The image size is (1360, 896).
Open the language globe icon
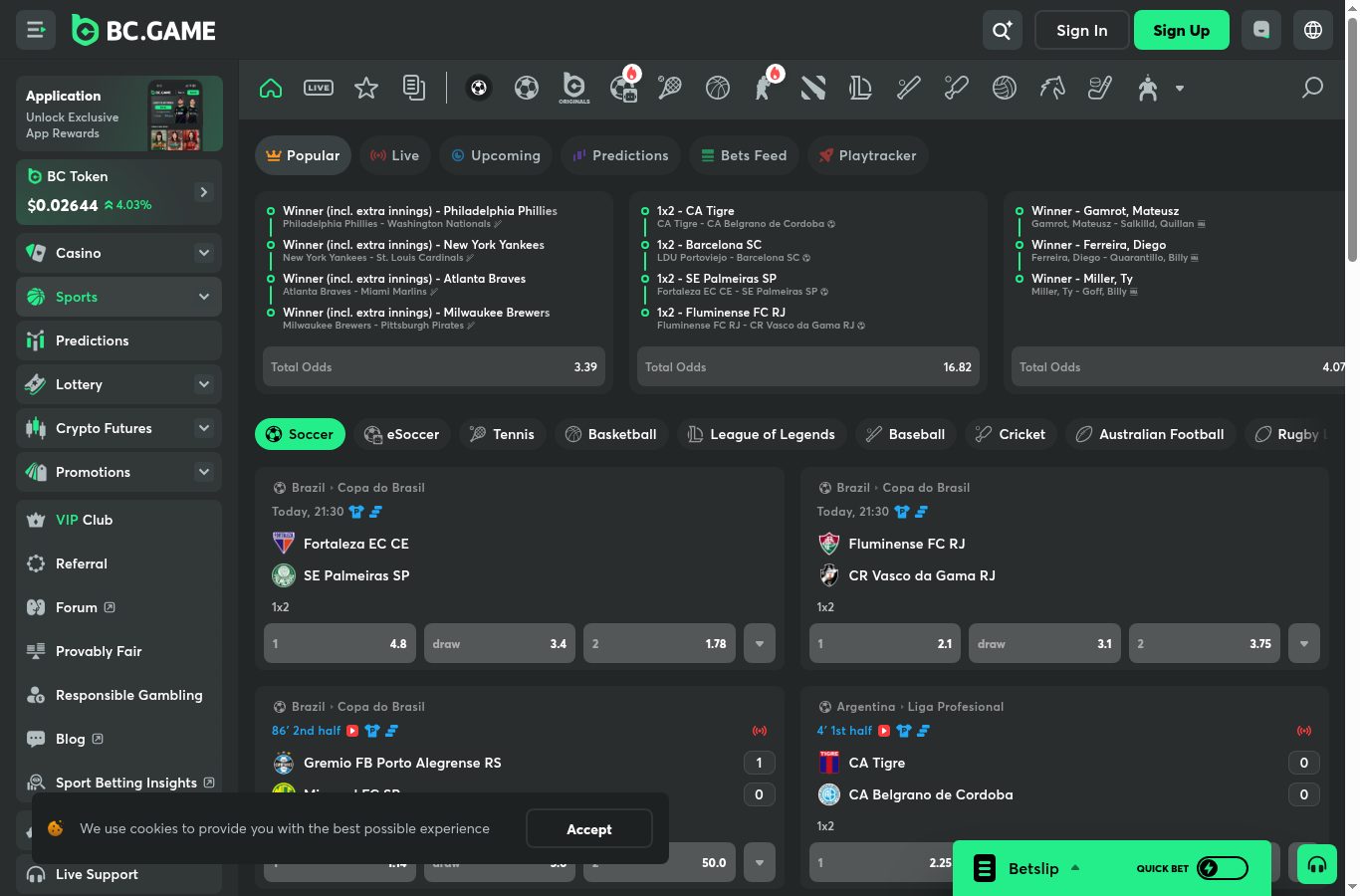pyautogui.click(x=1313, y=30)
